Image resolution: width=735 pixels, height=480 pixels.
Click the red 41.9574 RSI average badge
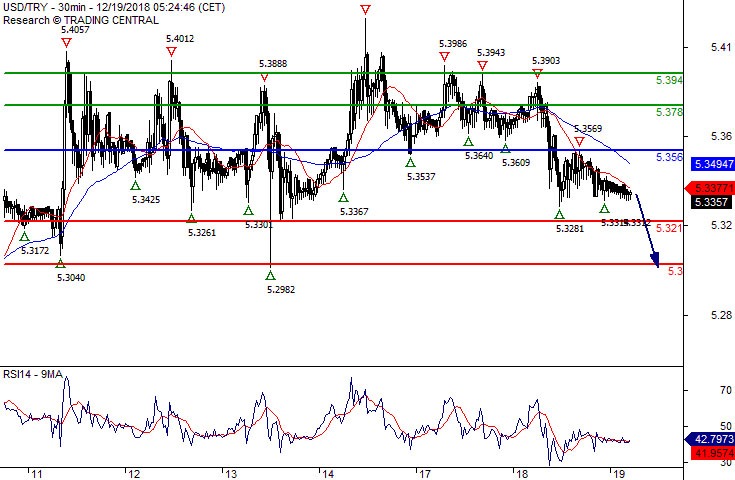tap(712, 453)
